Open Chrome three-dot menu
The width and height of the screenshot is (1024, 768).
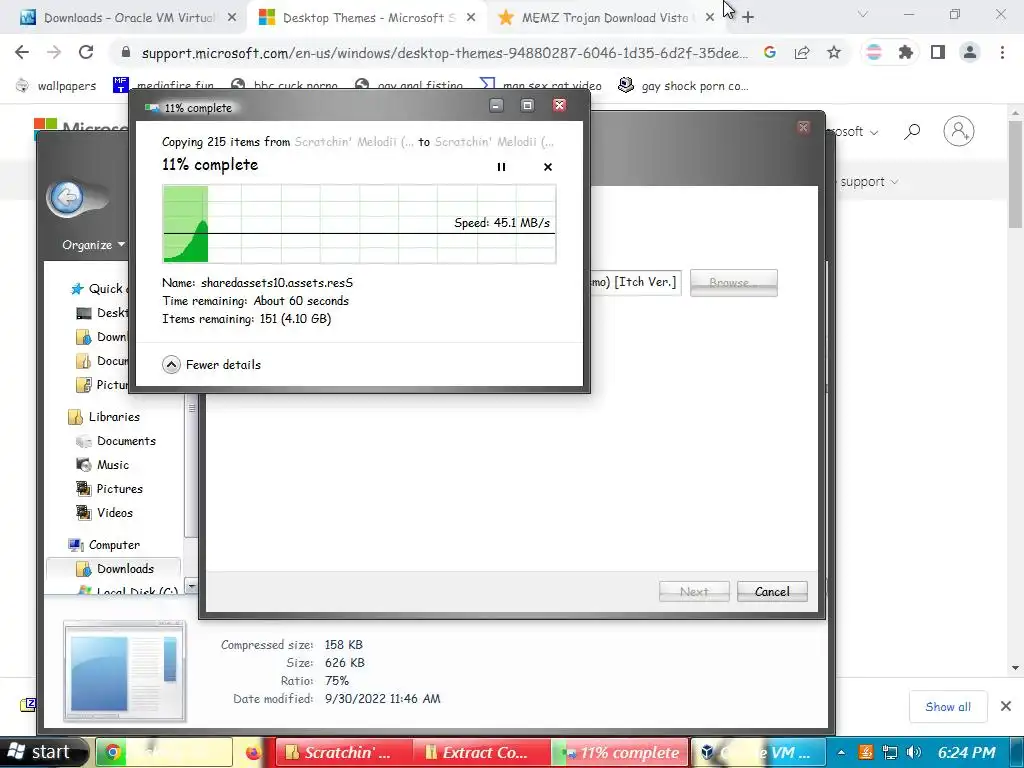[x=1002, y=52]
